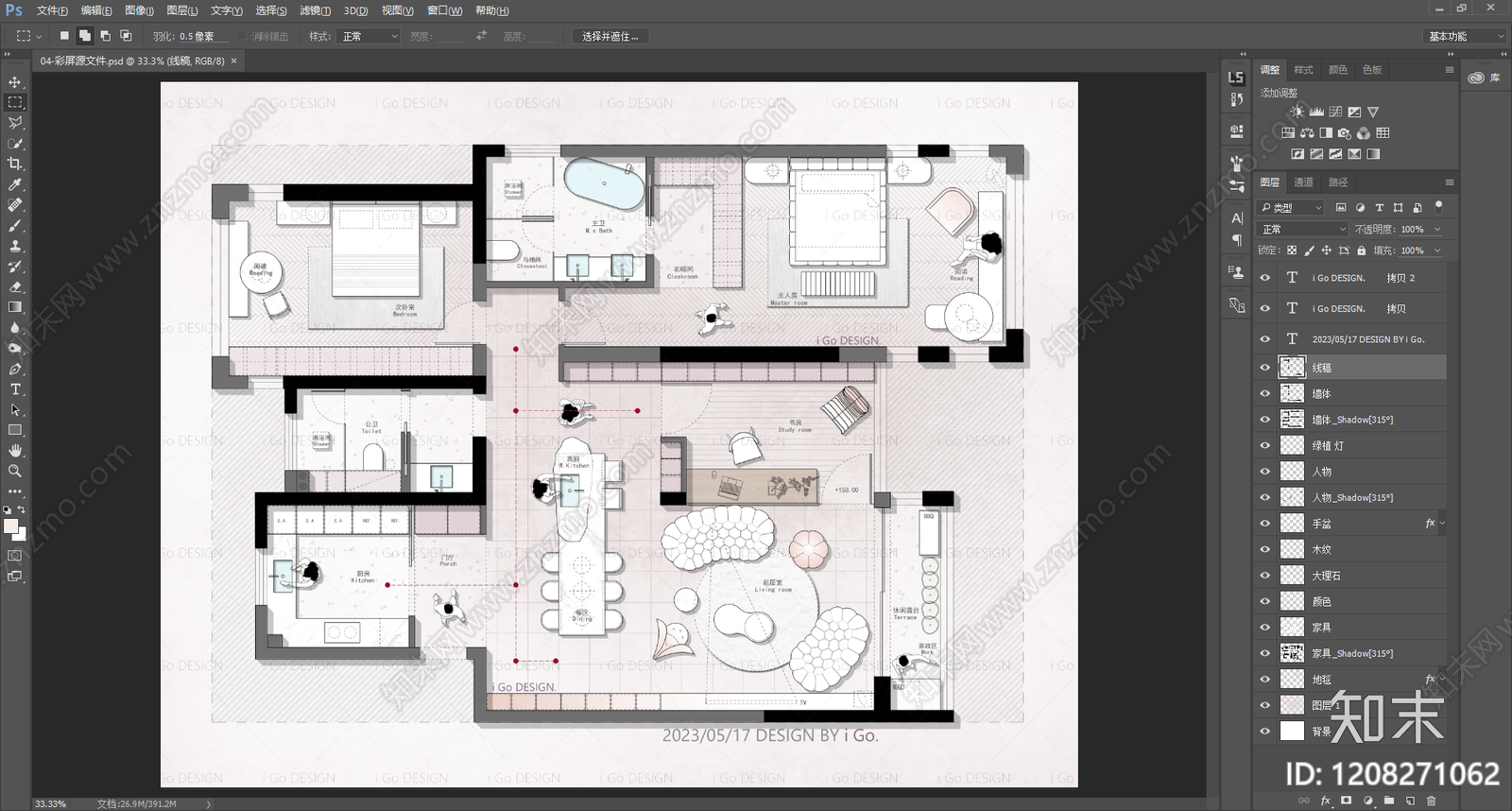Select the Lasso tool in the toolbar
The image size is (1512, 811).
[15, 123]
